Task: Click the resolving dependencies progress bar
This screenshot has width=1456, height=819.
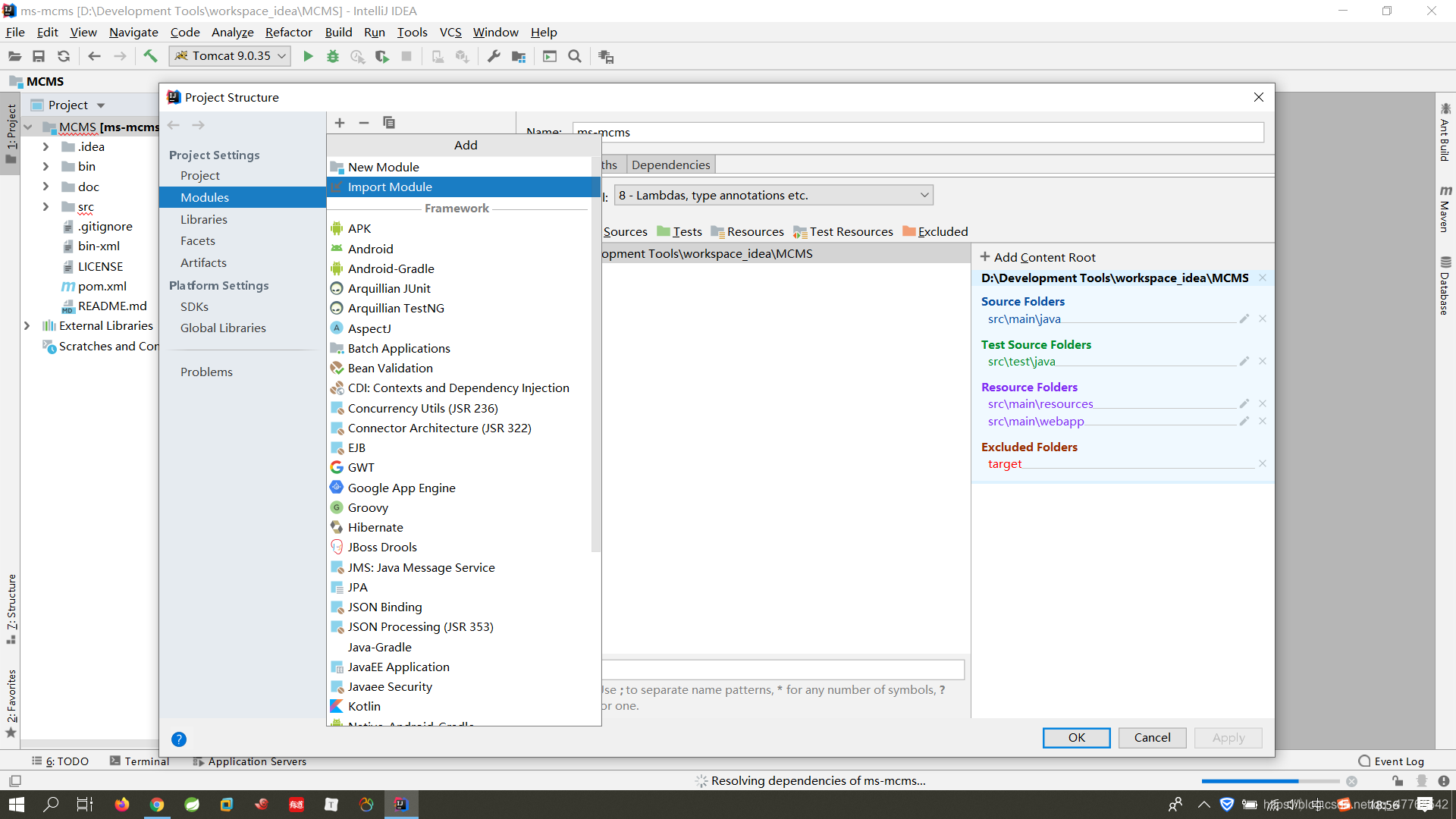Action: pos(1270,781)
